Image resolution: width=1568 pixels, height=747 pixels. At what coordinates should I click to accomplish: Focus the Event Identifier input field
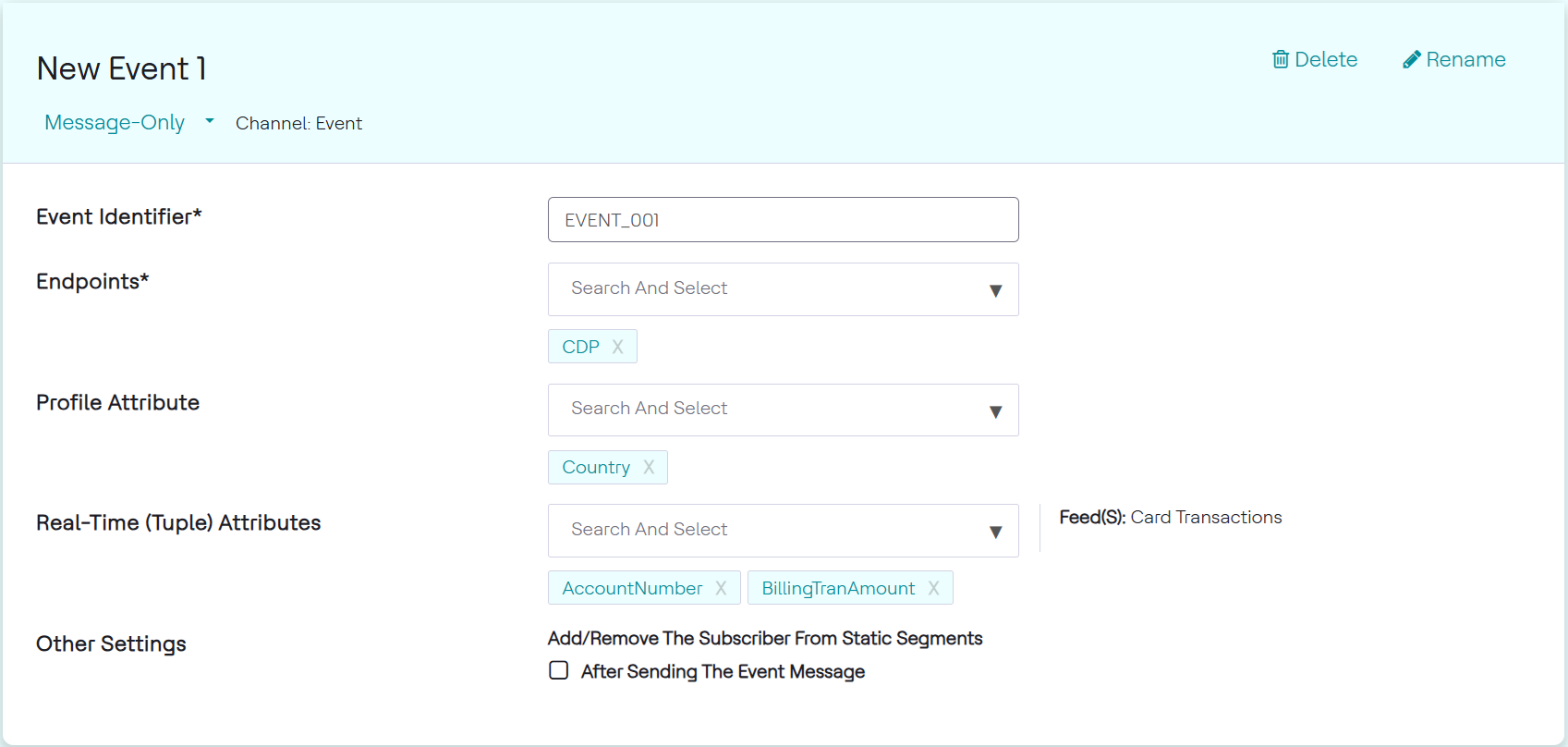tap(783, 220)
